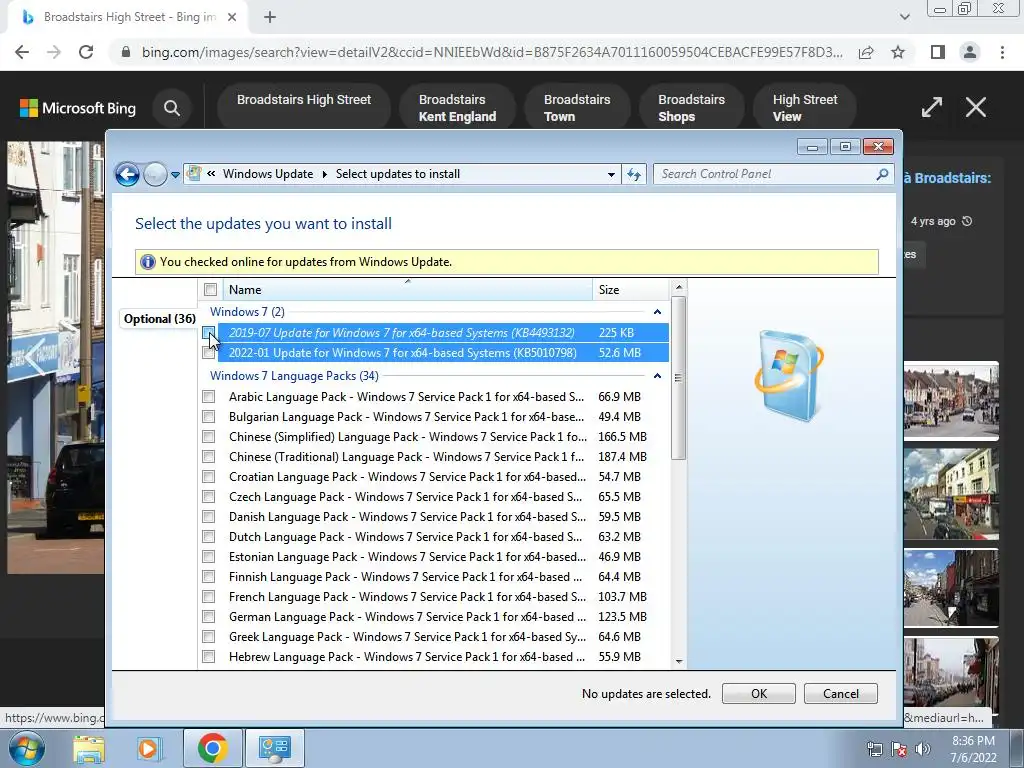1024x768 pixels.
Task: Check the 2022-01 Update KB5010798 checkbox
Action: (x=208, y=353)
